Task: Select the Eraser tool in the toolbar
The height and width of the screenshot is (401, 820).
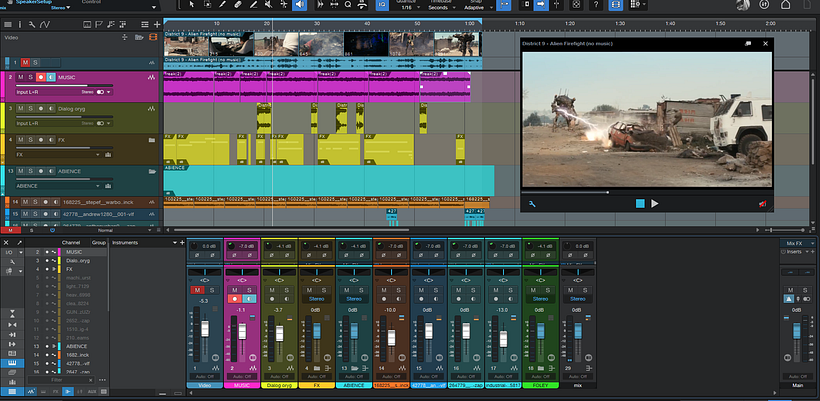Action: tap(238, 5)
